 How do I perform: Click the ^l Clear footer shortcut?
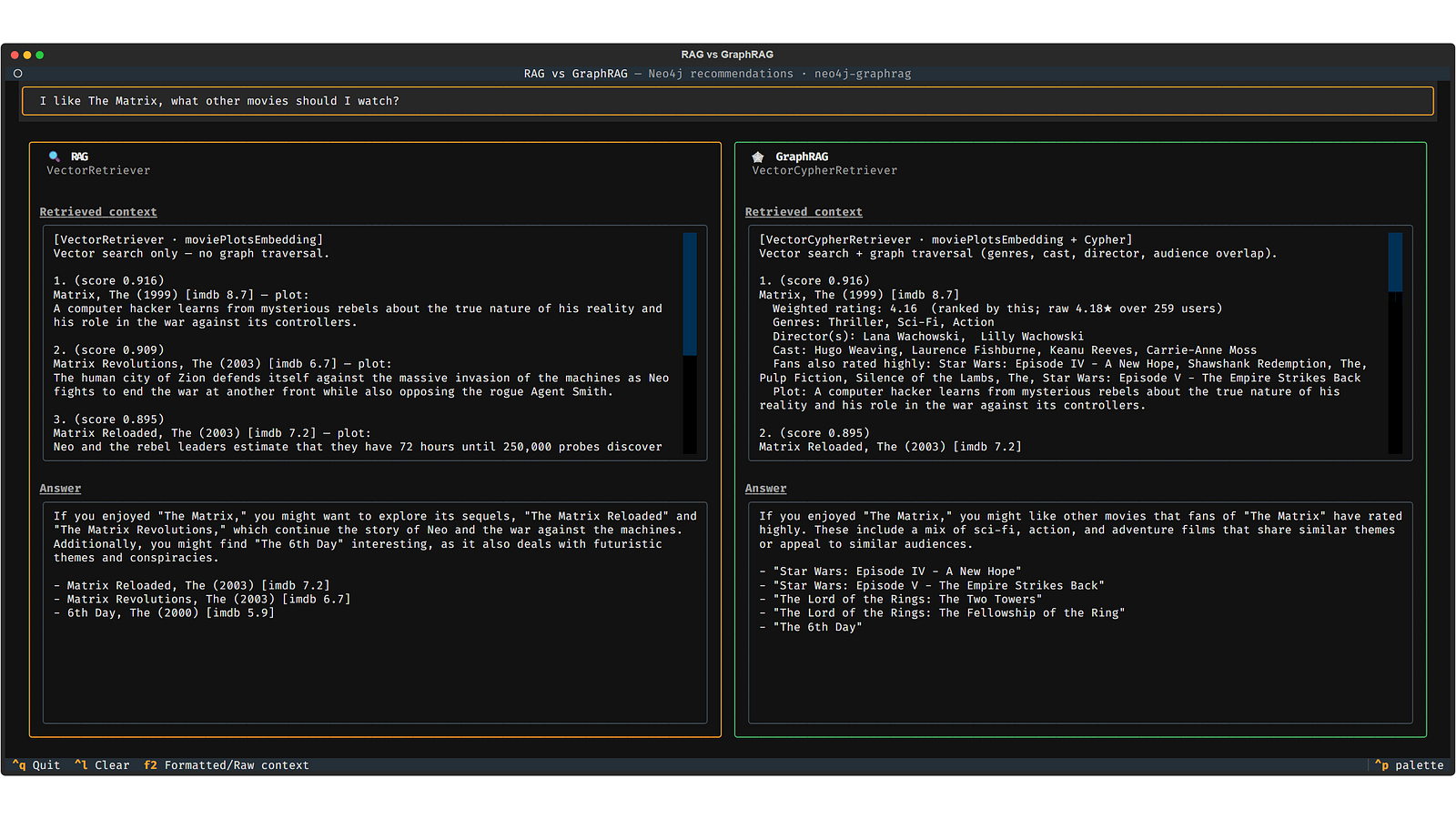102,765
